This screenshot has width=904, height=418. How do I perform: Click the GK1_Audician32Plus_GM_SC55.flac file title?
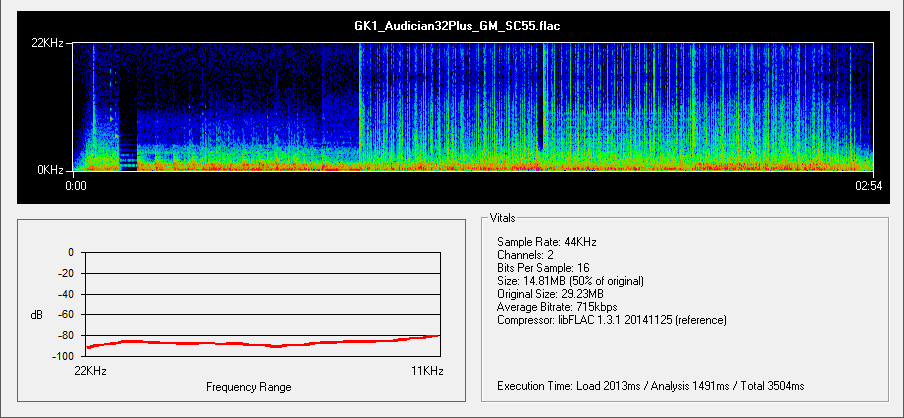pyautogui.click(x=451, y=25)
